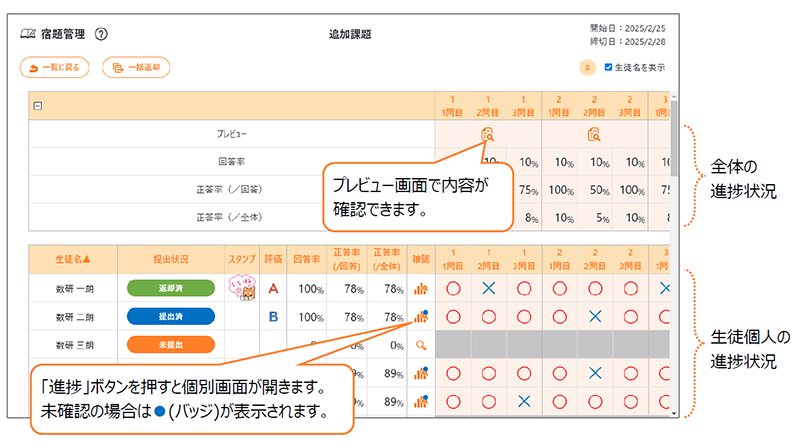Open progress chart for 数研 一朗
800x442 pixels.
pos(421,289)
